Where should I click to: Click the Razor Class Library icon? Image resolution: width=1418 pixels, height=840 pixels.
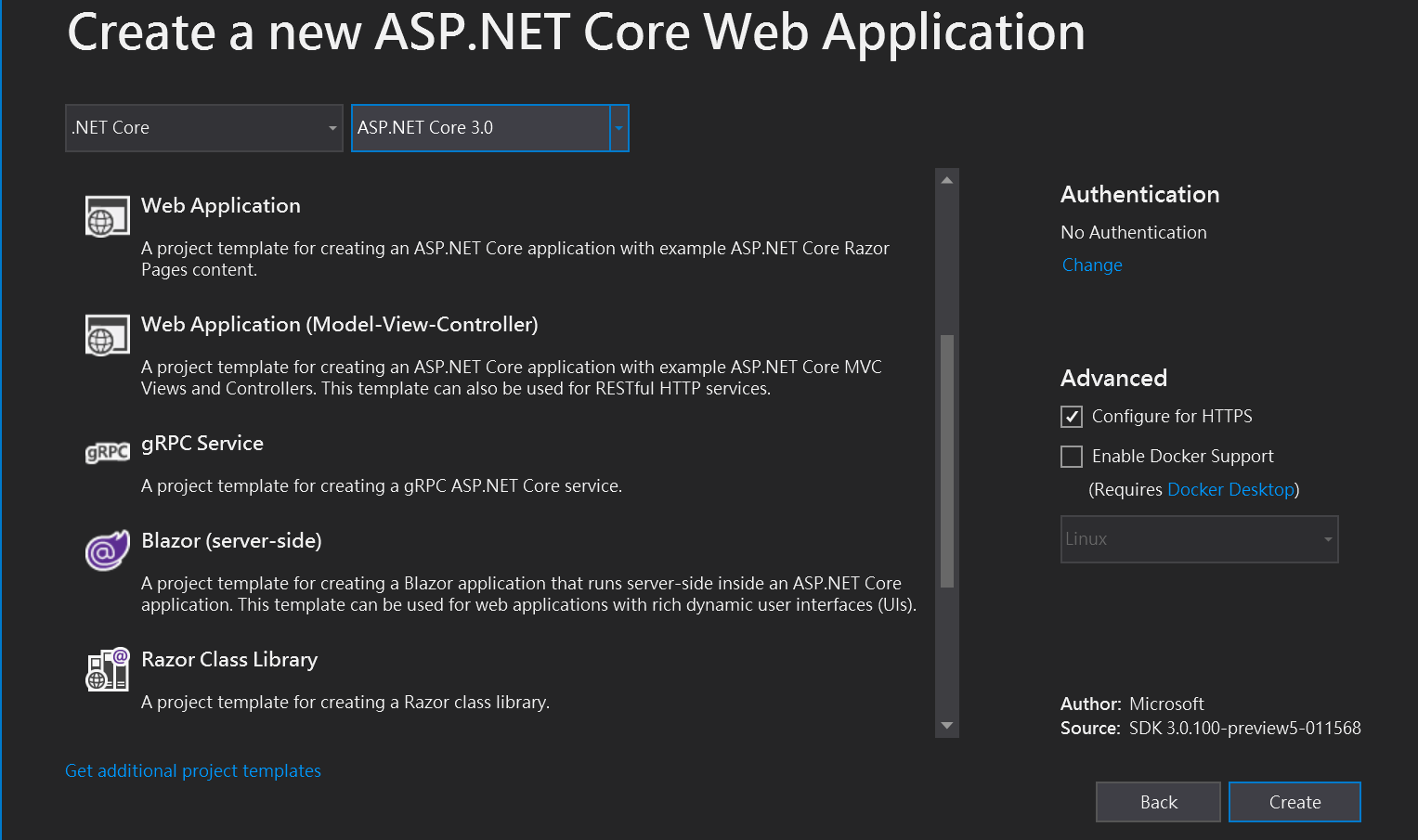pyautogui.click(x=107, y=669)
